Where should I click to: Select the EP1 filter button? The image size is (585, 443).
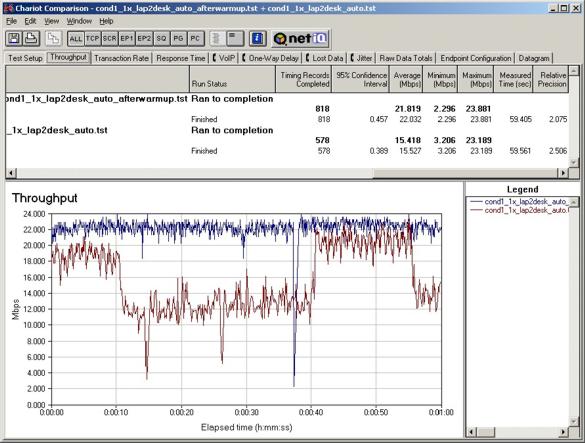127,38
